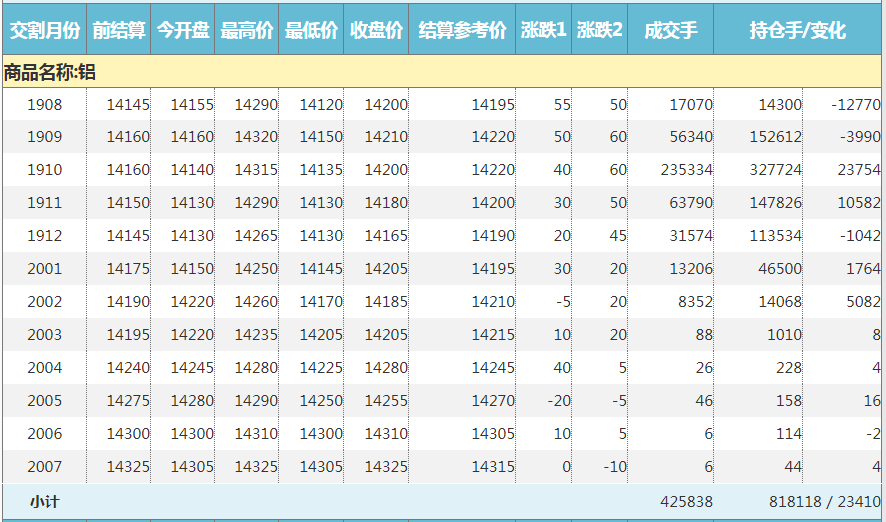Select the 1908 delivery month cell

pos(44,104)
